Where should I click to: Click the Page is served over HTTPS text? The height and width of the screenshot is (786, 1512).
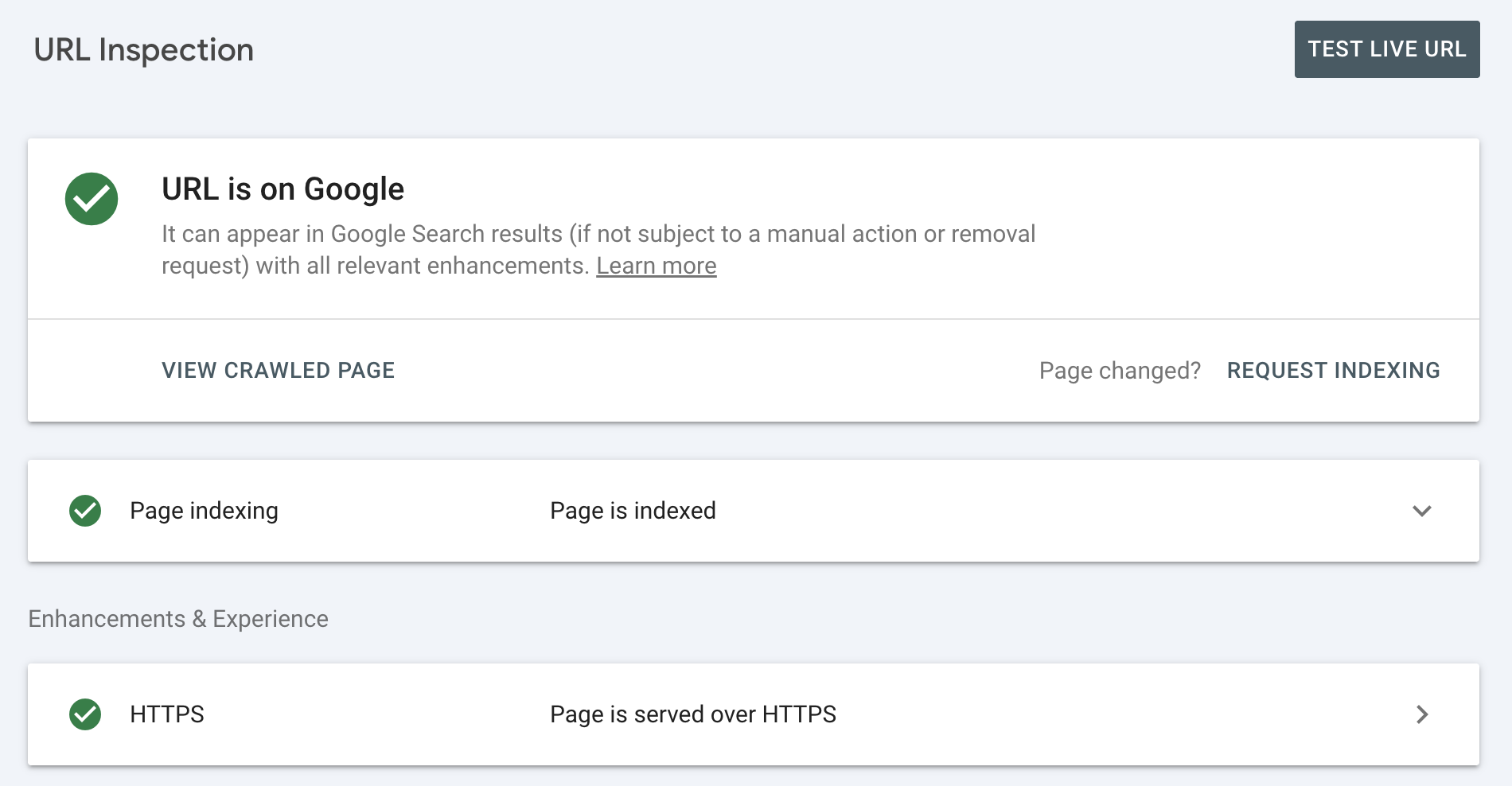[693, 714]
